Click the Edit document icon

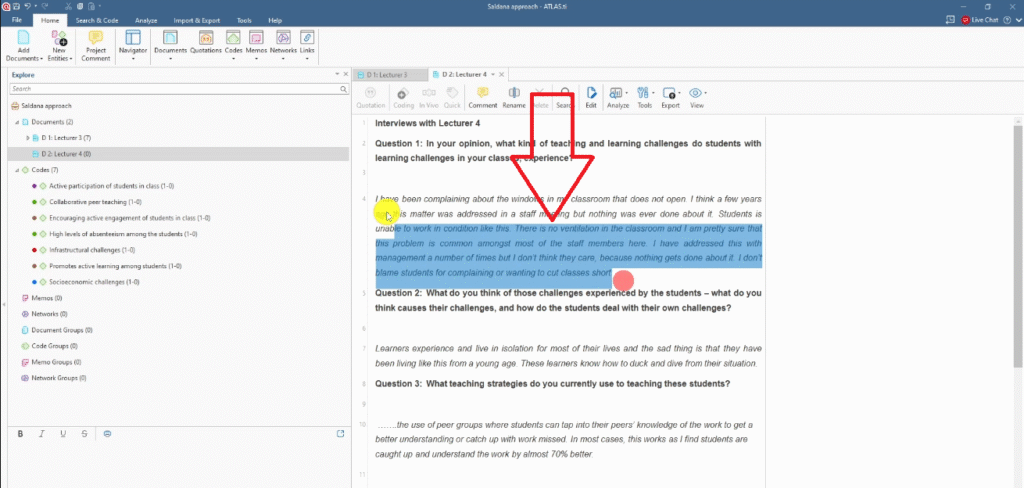(x=591, y=96)
